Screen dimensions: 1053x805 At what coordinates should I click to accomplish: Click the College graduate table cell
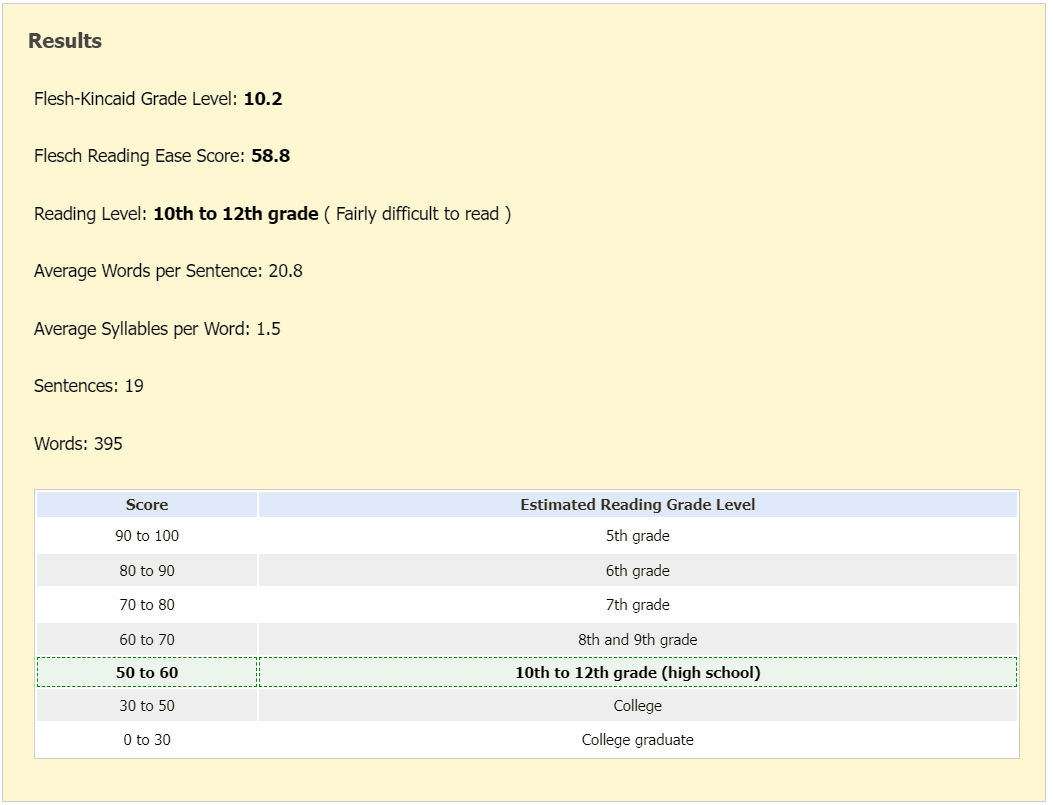(x=637, y=740)
